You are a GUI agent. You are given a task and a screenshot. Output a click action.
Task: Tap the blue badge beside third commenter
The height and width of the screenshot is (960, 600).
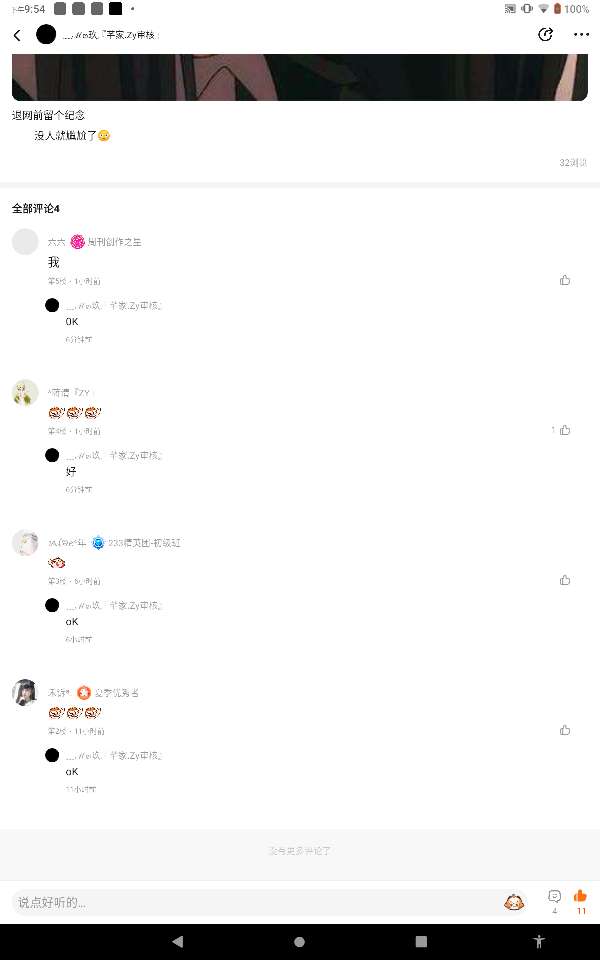pyautogui.click(x=97, y=542)
